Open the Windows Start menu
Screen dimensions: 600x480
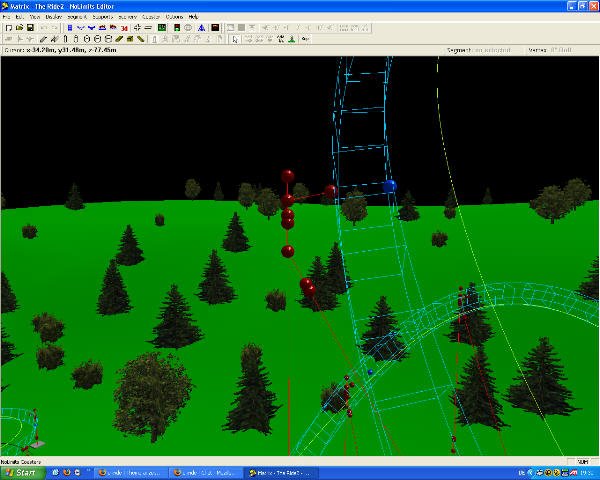pyautogui.click(x=22, y=473)
